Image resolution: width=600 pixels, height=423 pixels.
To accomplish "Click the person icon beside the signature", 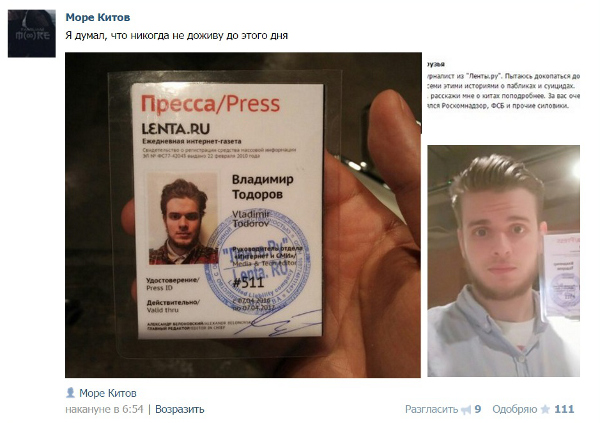I will click(x=70, y=392).
